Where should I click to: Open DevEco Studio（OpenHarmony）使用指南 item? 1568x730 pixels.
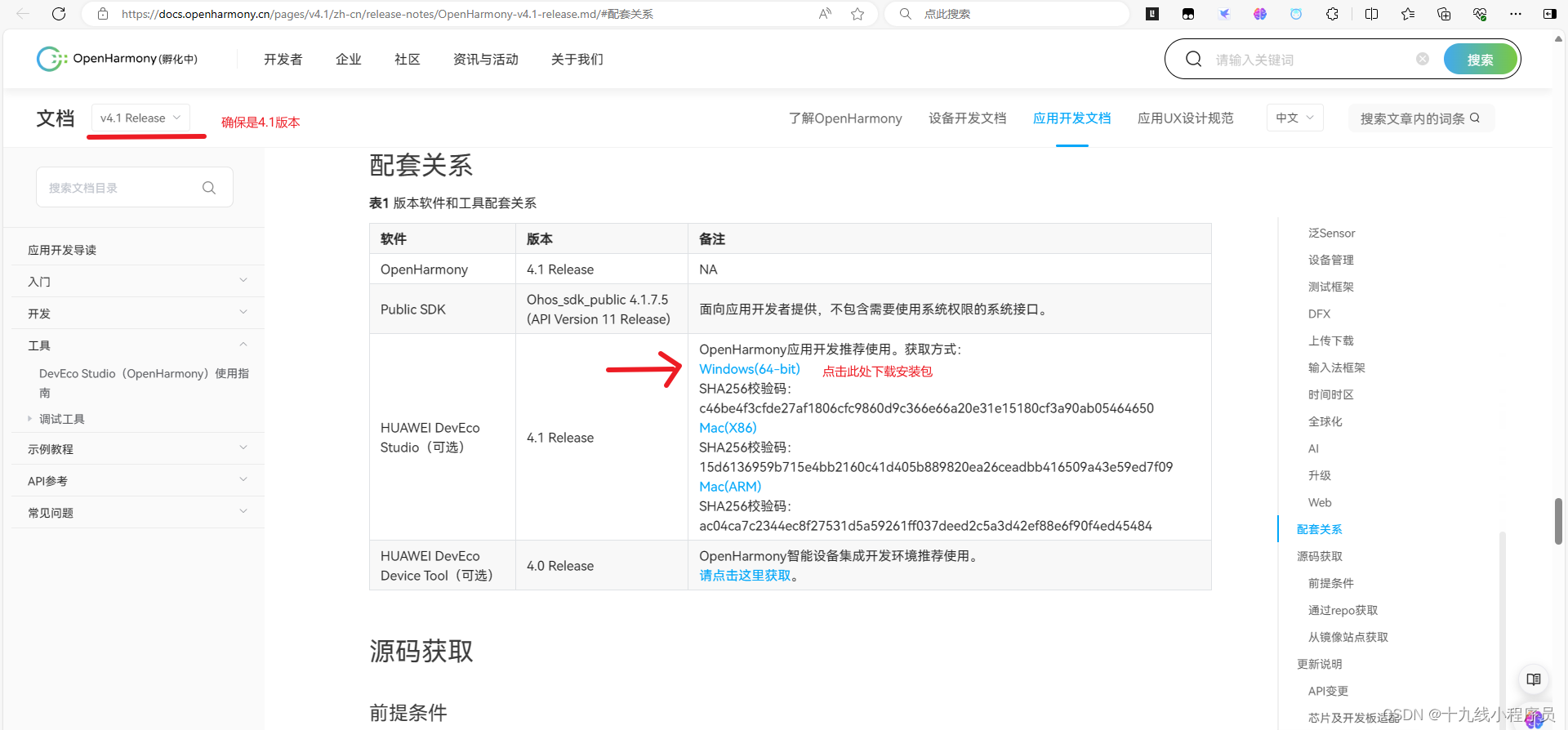pos(144,383)
